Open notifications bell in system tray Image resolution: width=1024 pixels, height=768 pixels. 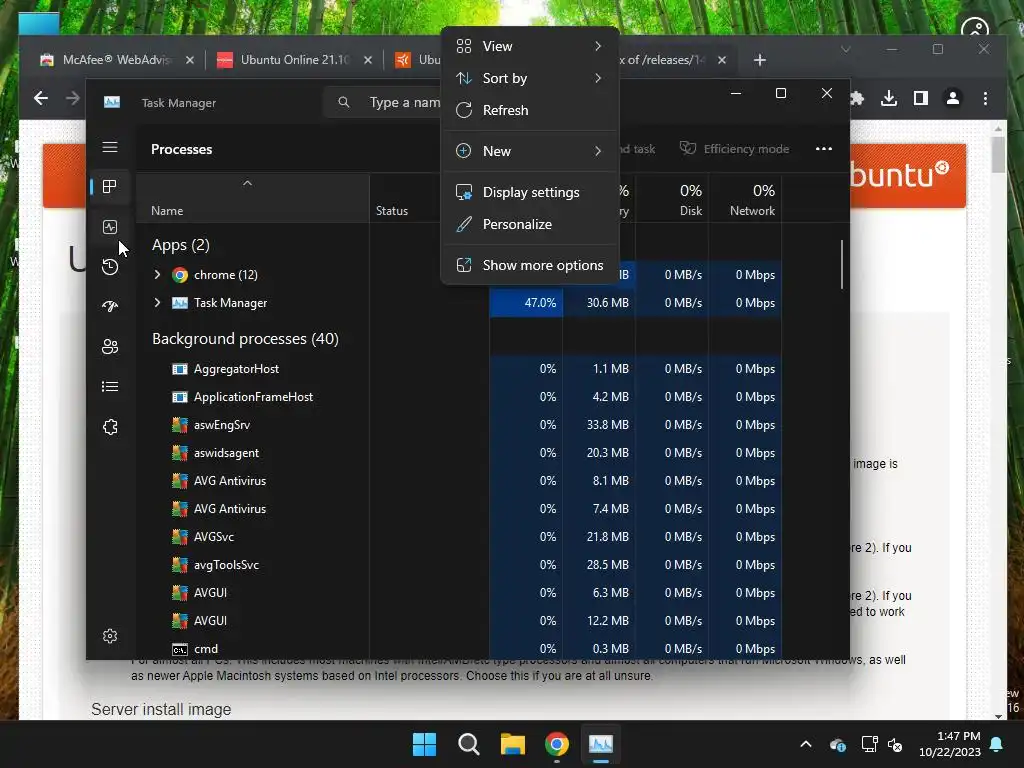point(997,744)
